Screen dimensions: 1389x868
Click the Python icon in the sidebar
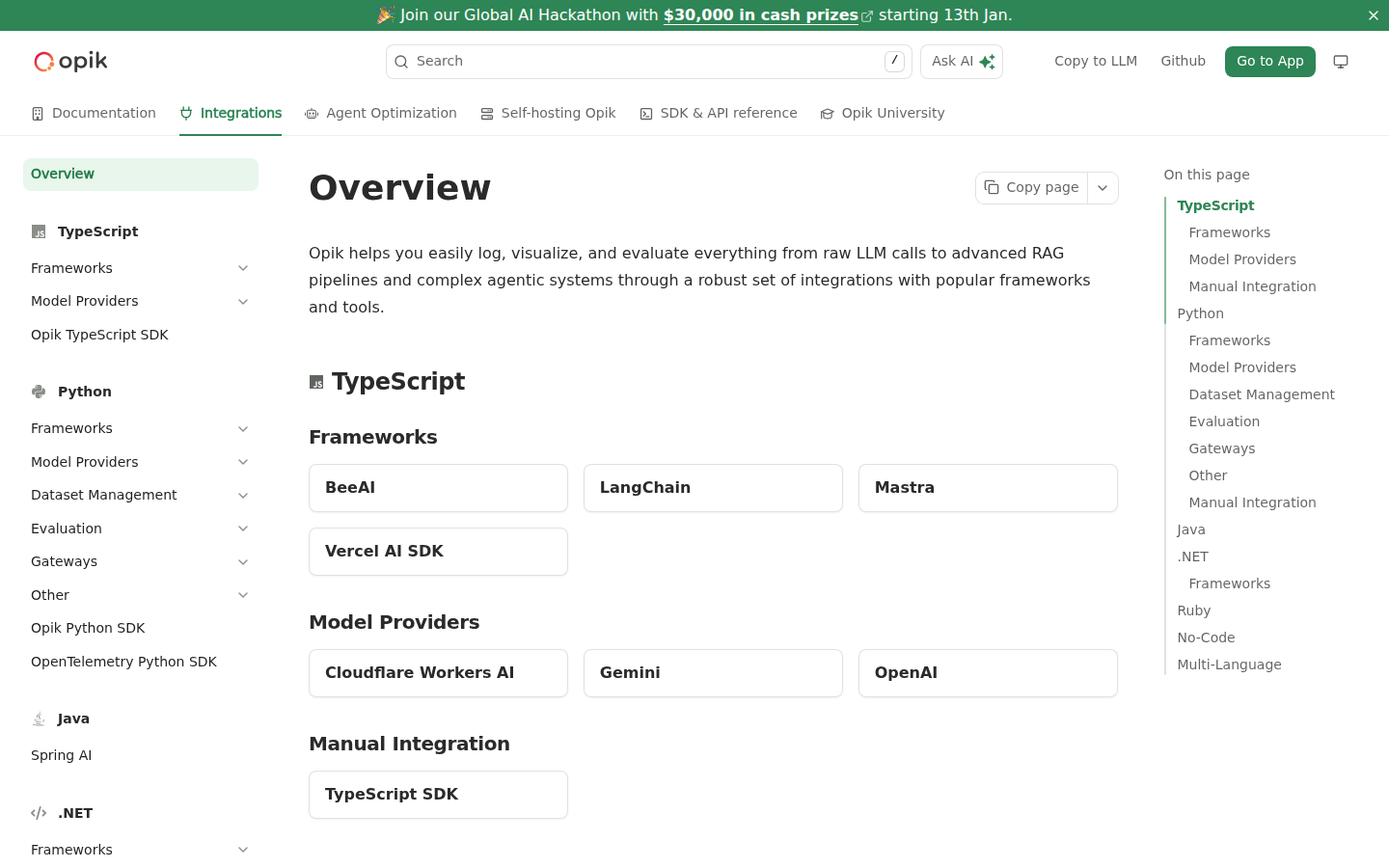click(x=39, y=392)
